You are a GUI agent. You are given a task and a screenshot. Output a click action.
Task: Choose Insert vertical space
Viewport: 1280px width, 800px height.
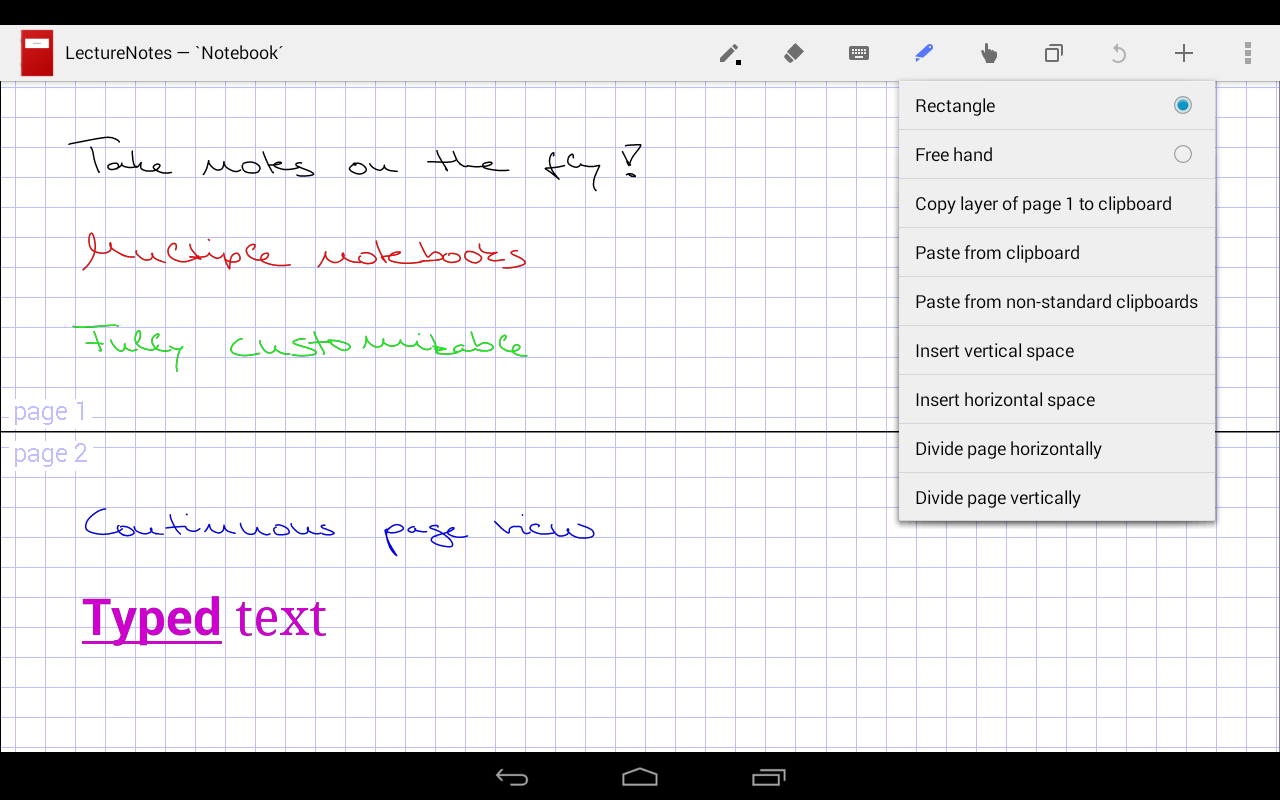[994, 350]
